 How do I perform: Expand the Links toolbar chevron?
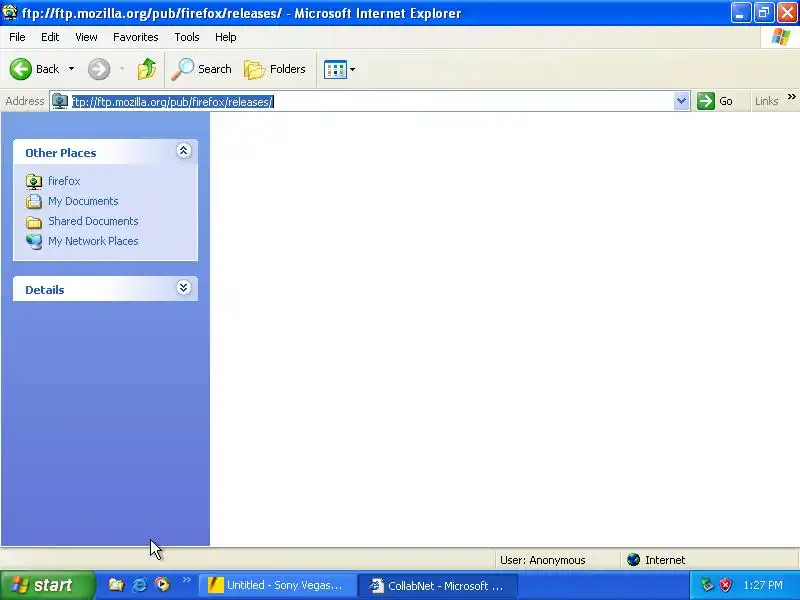pyautogui.click(x=791, y=96)
